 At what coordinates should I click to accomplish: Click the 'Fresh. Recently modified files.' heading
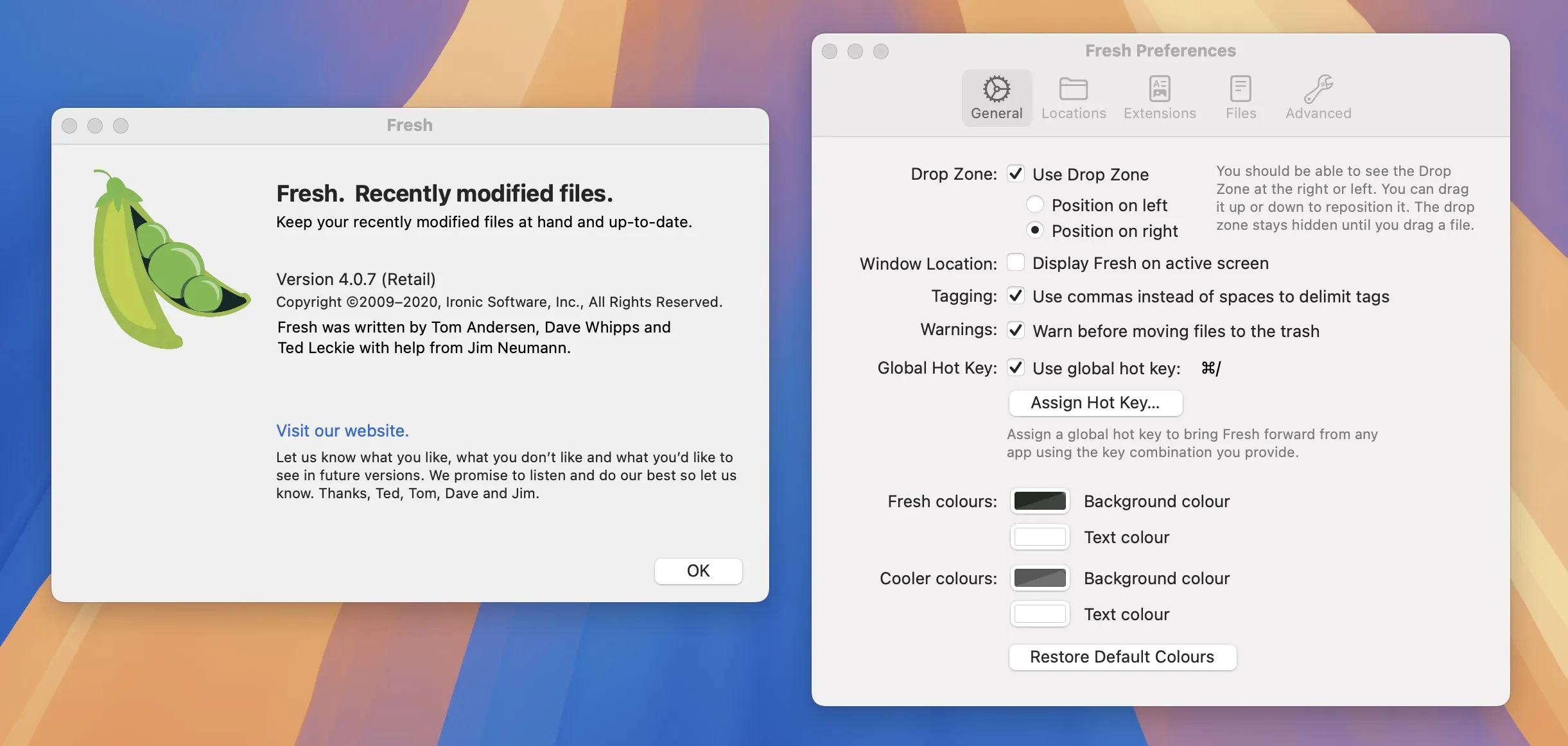tap(444, 193)
